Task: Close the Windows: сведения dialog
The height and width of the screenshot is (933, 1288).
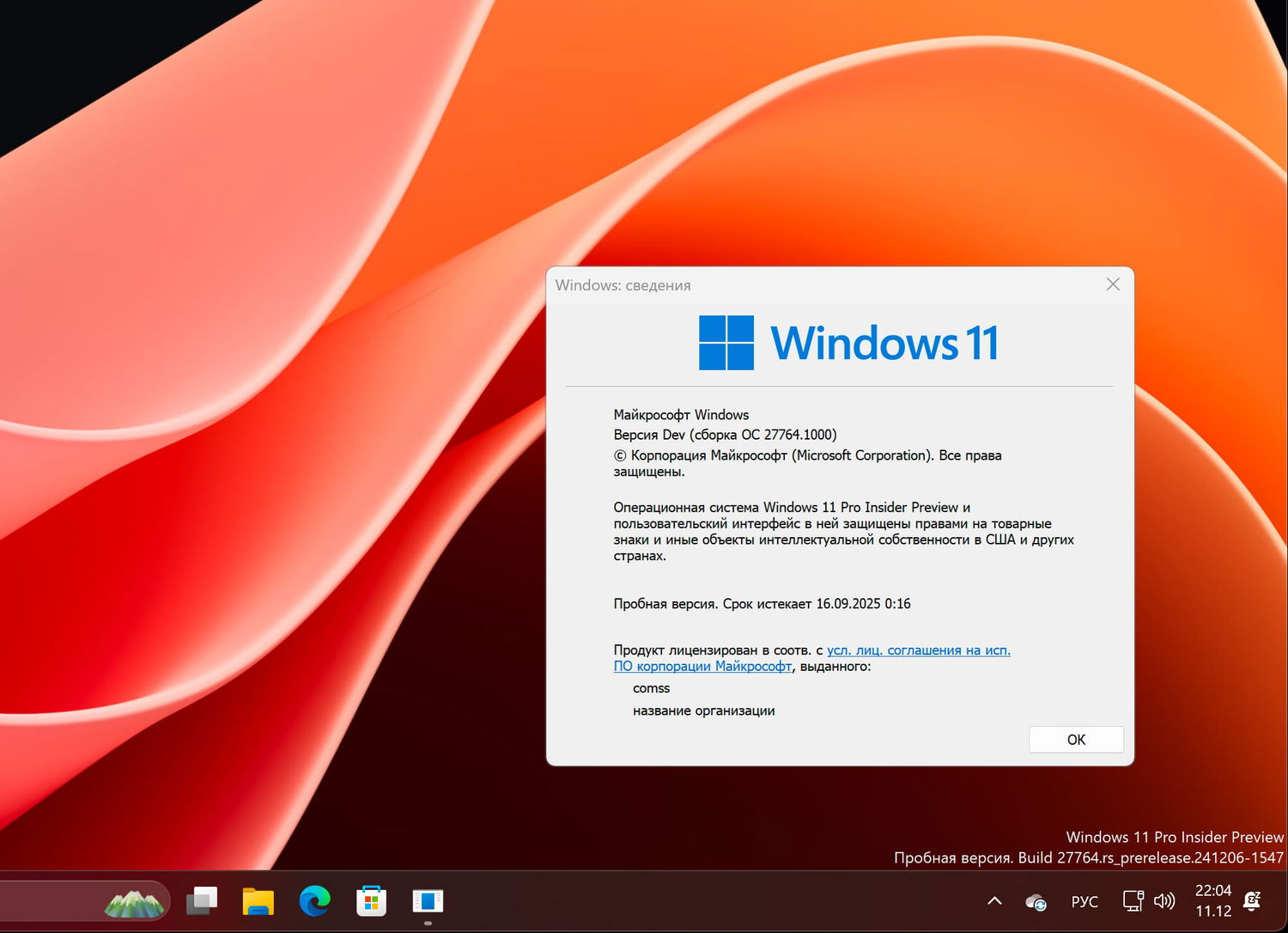Action: tap(1113, 284)
